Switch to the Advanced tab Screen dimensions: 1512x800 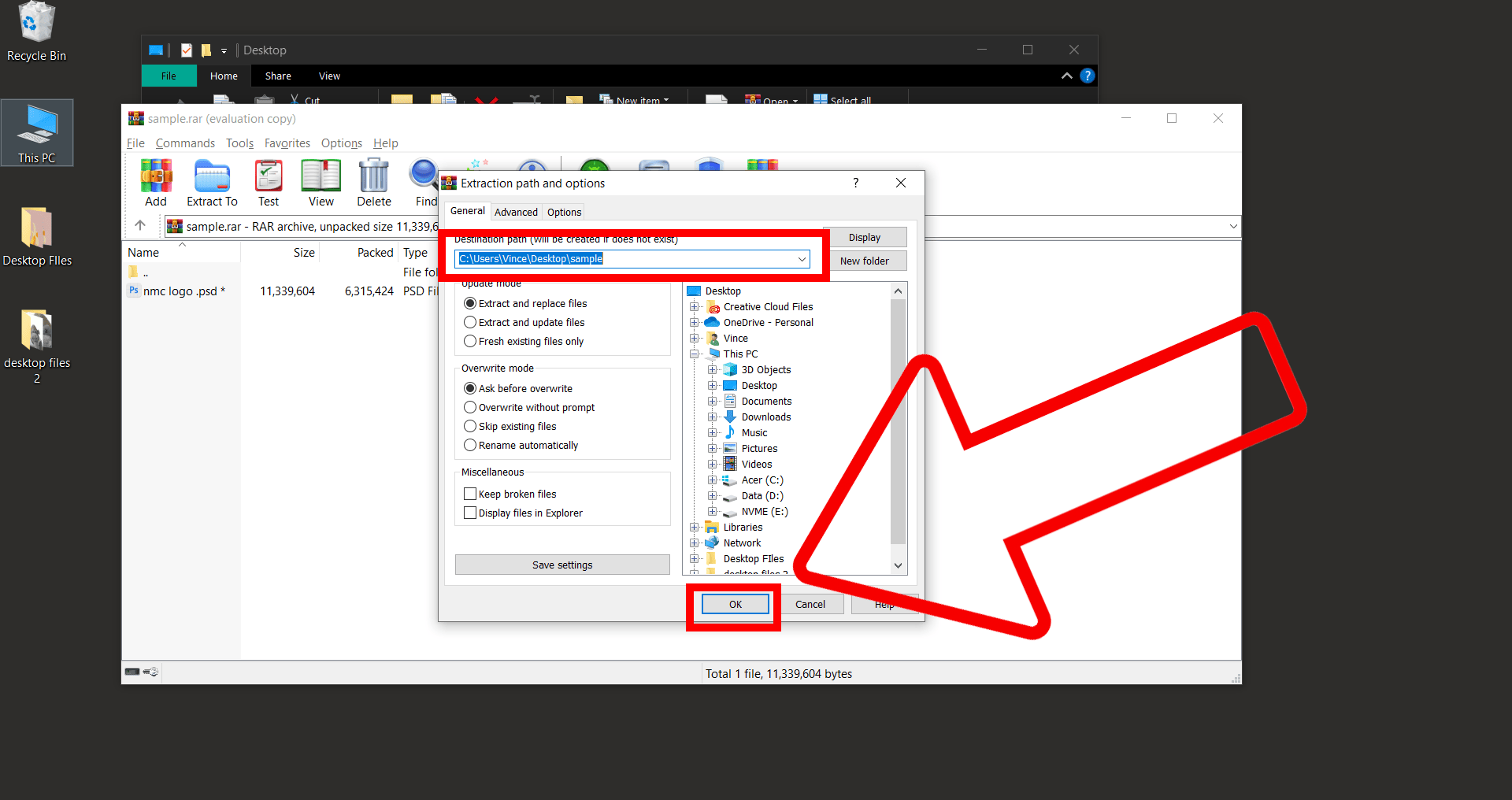515,211
